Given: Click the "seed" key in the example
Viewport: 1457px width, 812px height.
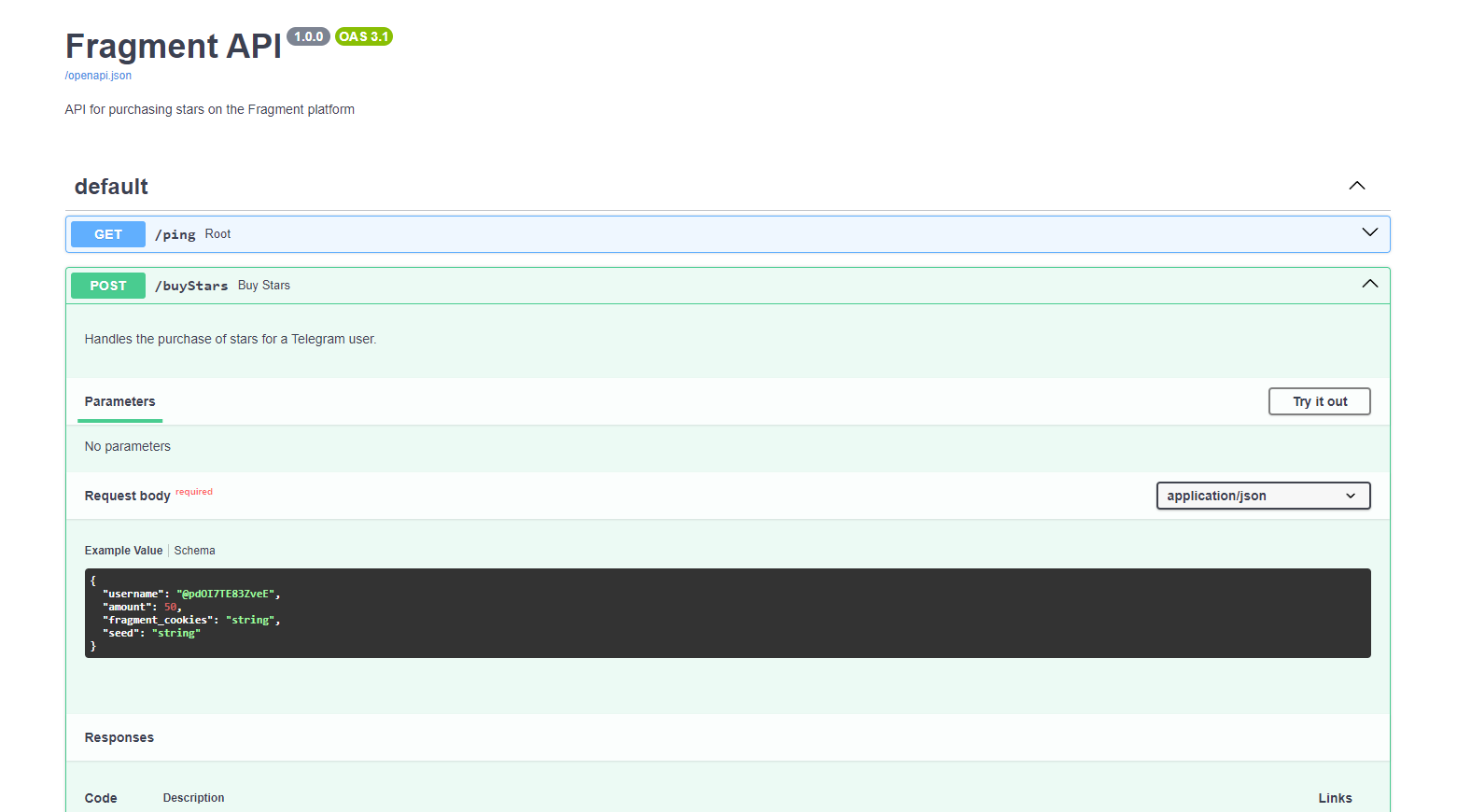Looking at the screenshot, I should coord(120,633).
